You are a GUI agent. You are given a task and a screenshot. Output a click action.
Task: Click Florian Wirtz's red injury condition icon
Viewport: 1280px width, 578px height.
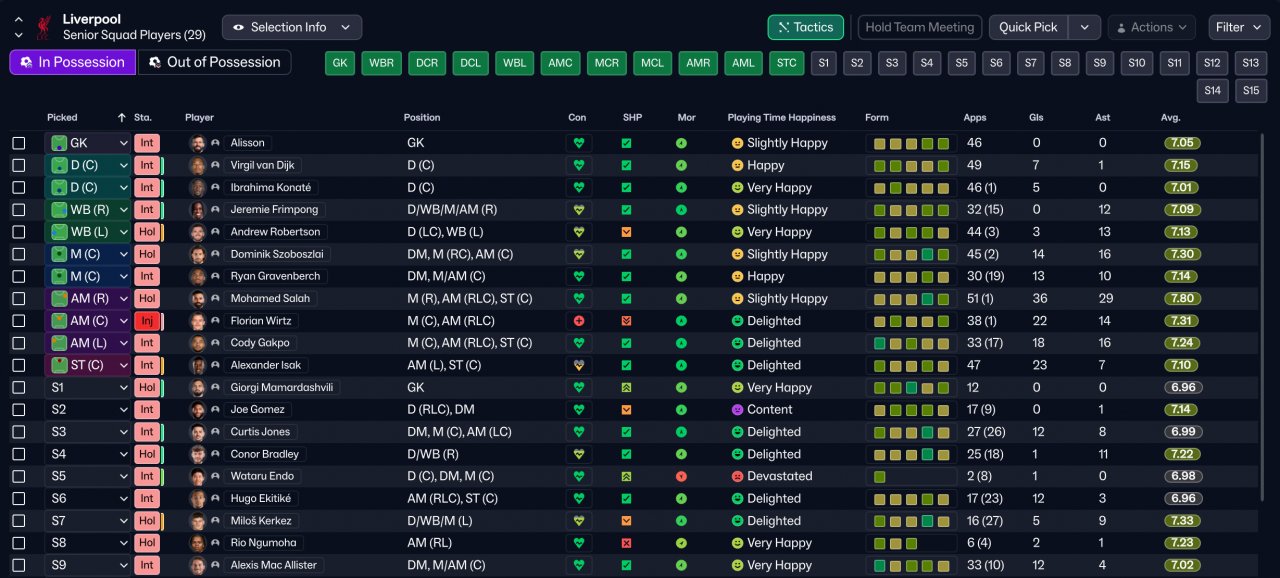tap(578, 321)
